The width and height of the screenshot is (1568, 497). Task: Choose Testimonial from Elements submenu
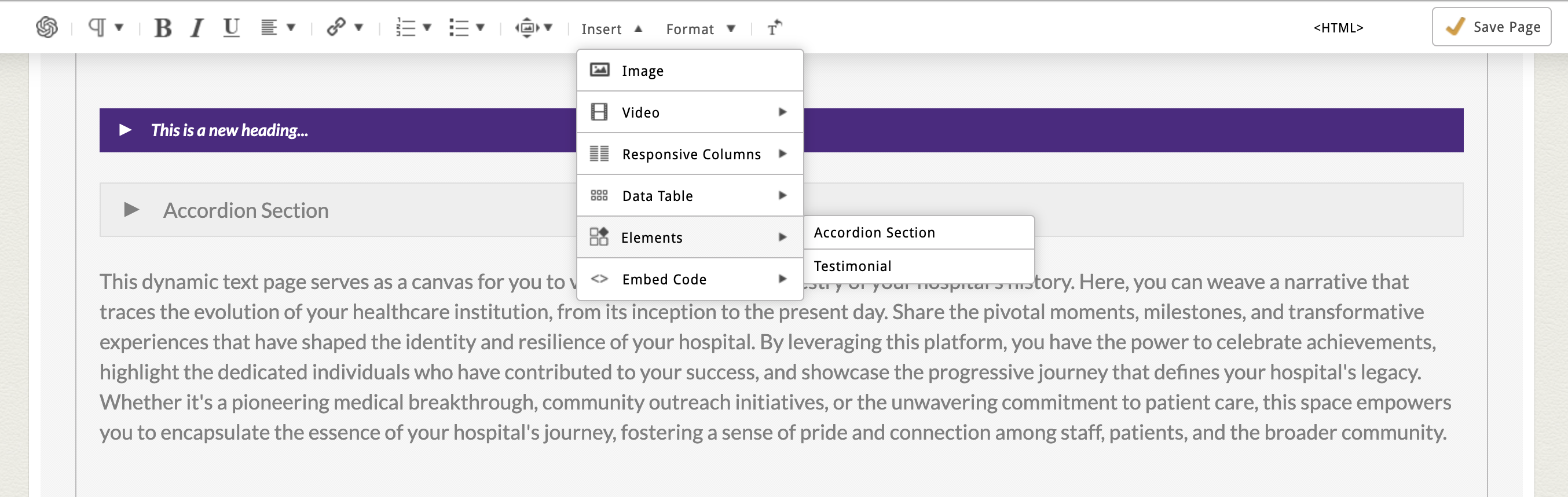pos(852,266)
